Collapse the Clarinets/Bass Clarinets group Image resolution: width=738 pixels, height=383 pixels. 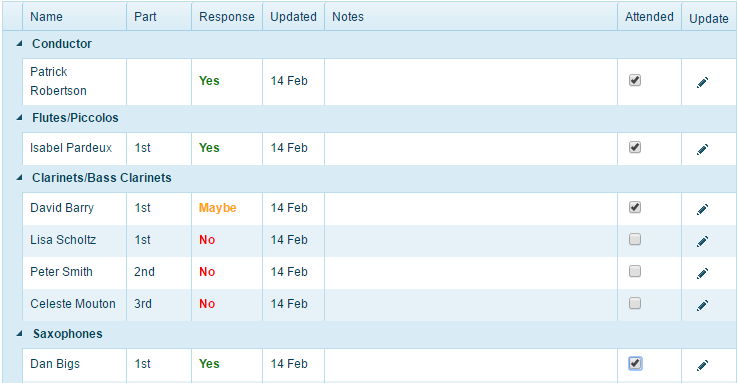click(x=19, y=177)
